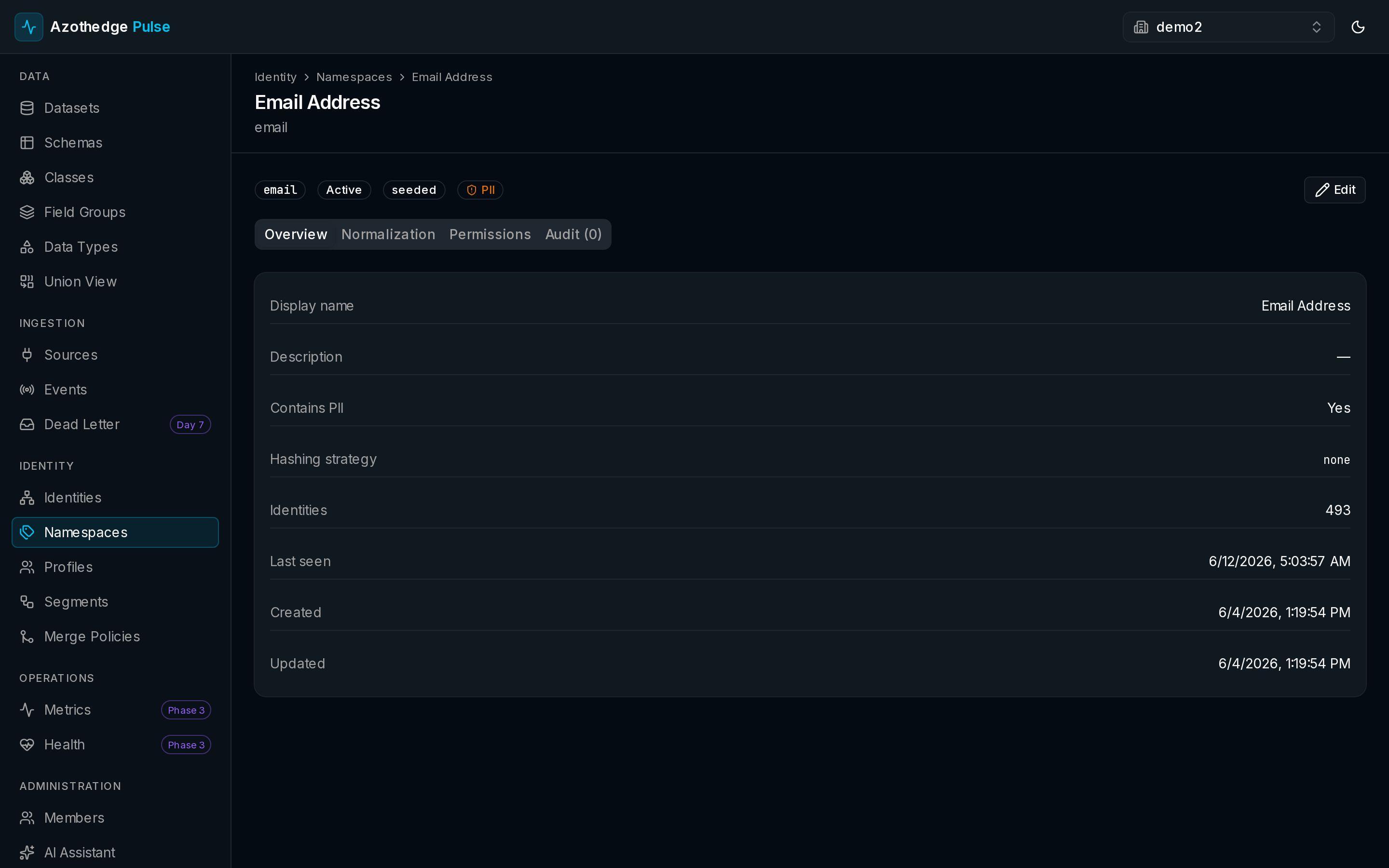
Task: Click the email tag chip
Action: click(x=280, y=190)
